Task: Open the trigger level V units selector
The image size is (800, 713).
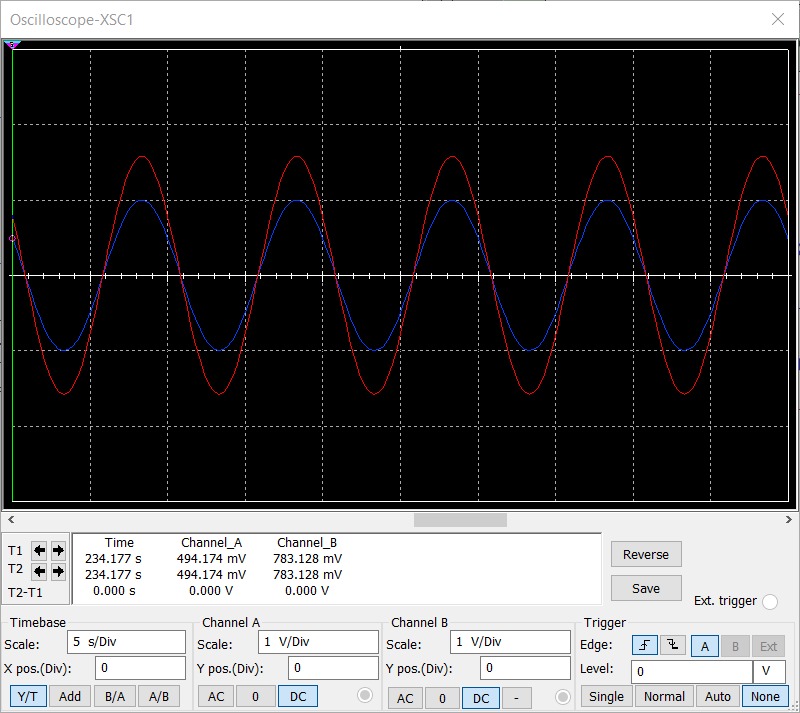Action: (x=765, y=671)
